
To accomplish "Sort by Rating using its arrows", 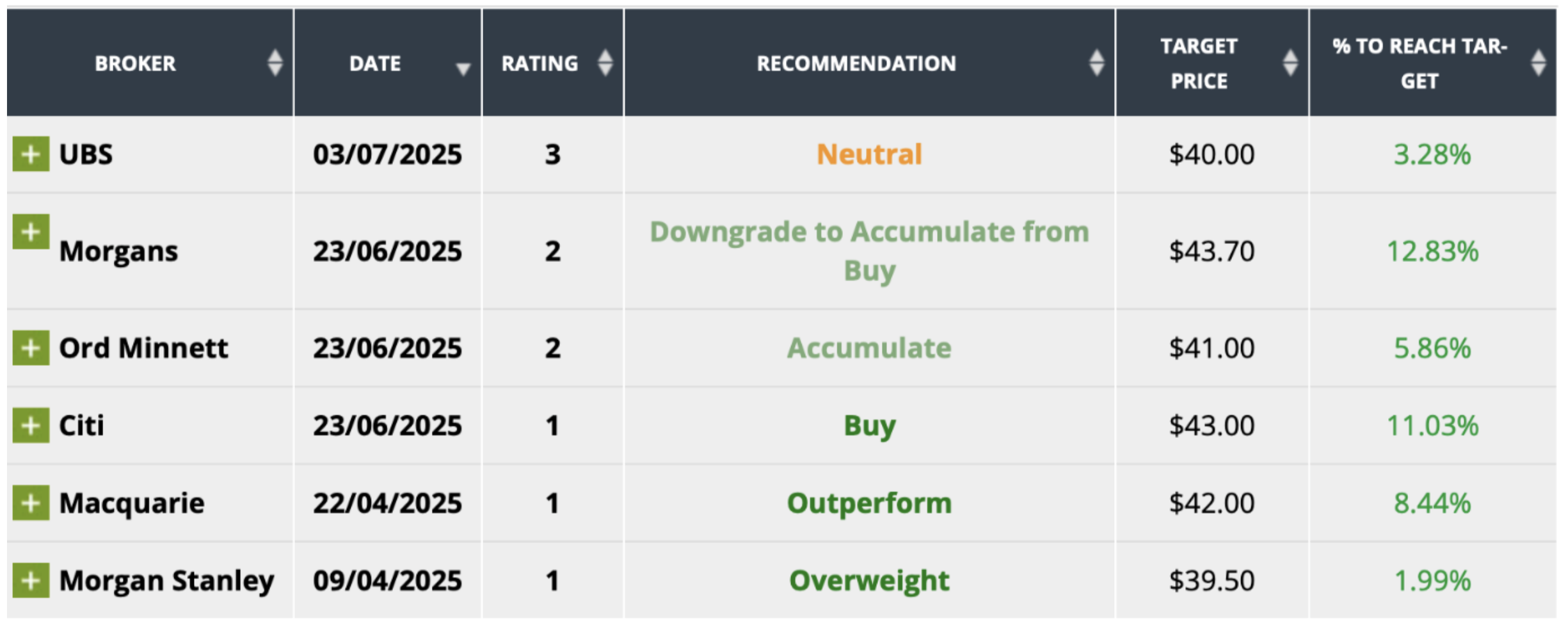I will [605, 63].
